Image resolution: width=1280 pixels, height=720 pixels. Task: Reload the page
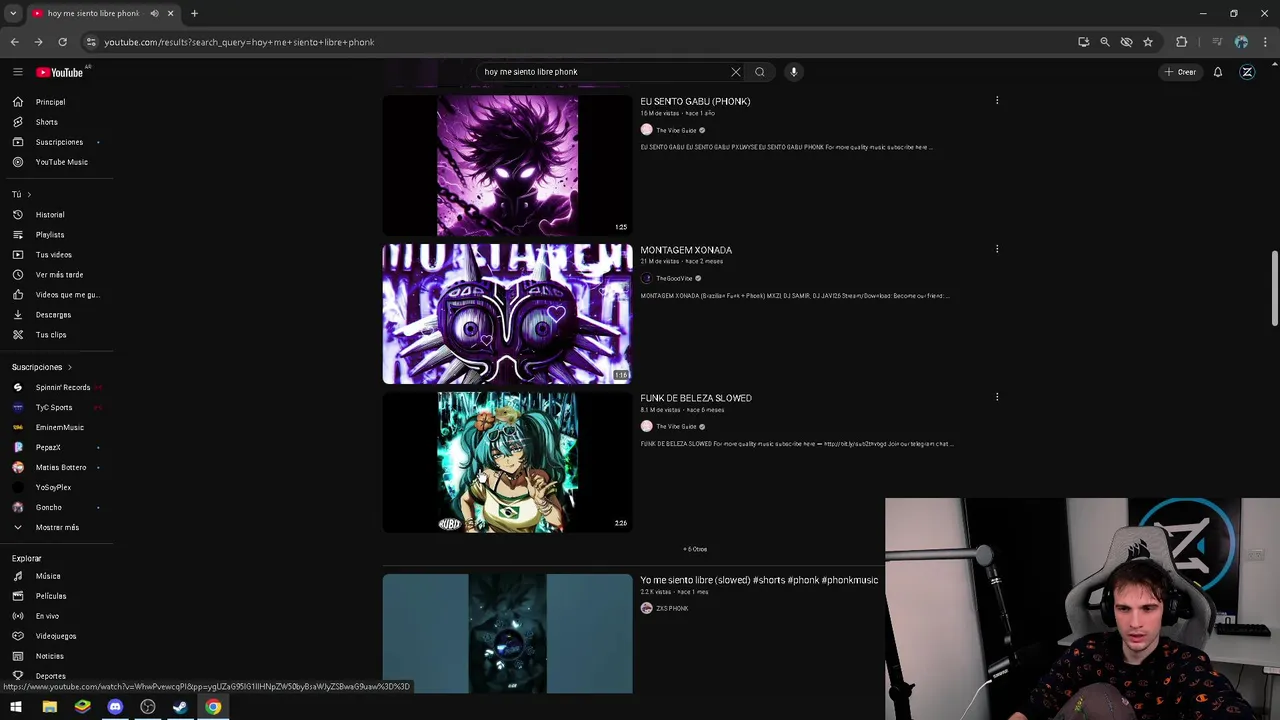point(62,42)
